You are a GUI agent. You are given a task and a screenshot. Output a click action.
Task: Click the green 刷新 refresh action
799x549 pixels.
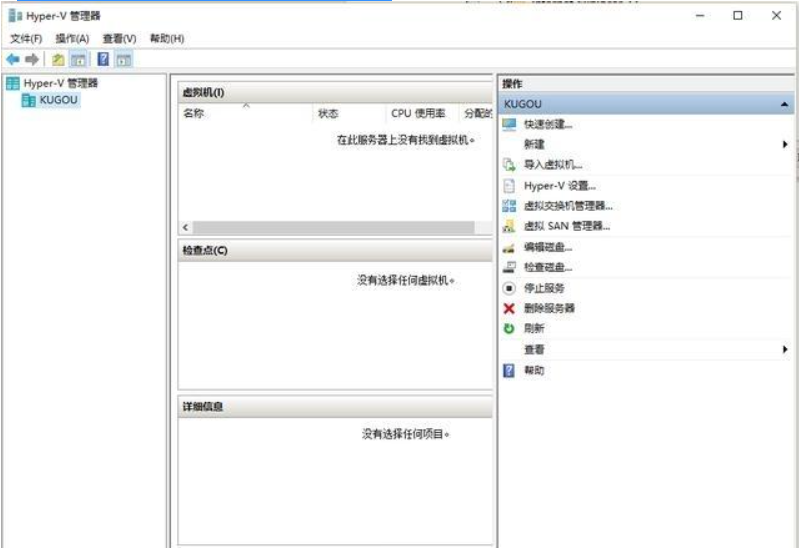pos(534,329)
